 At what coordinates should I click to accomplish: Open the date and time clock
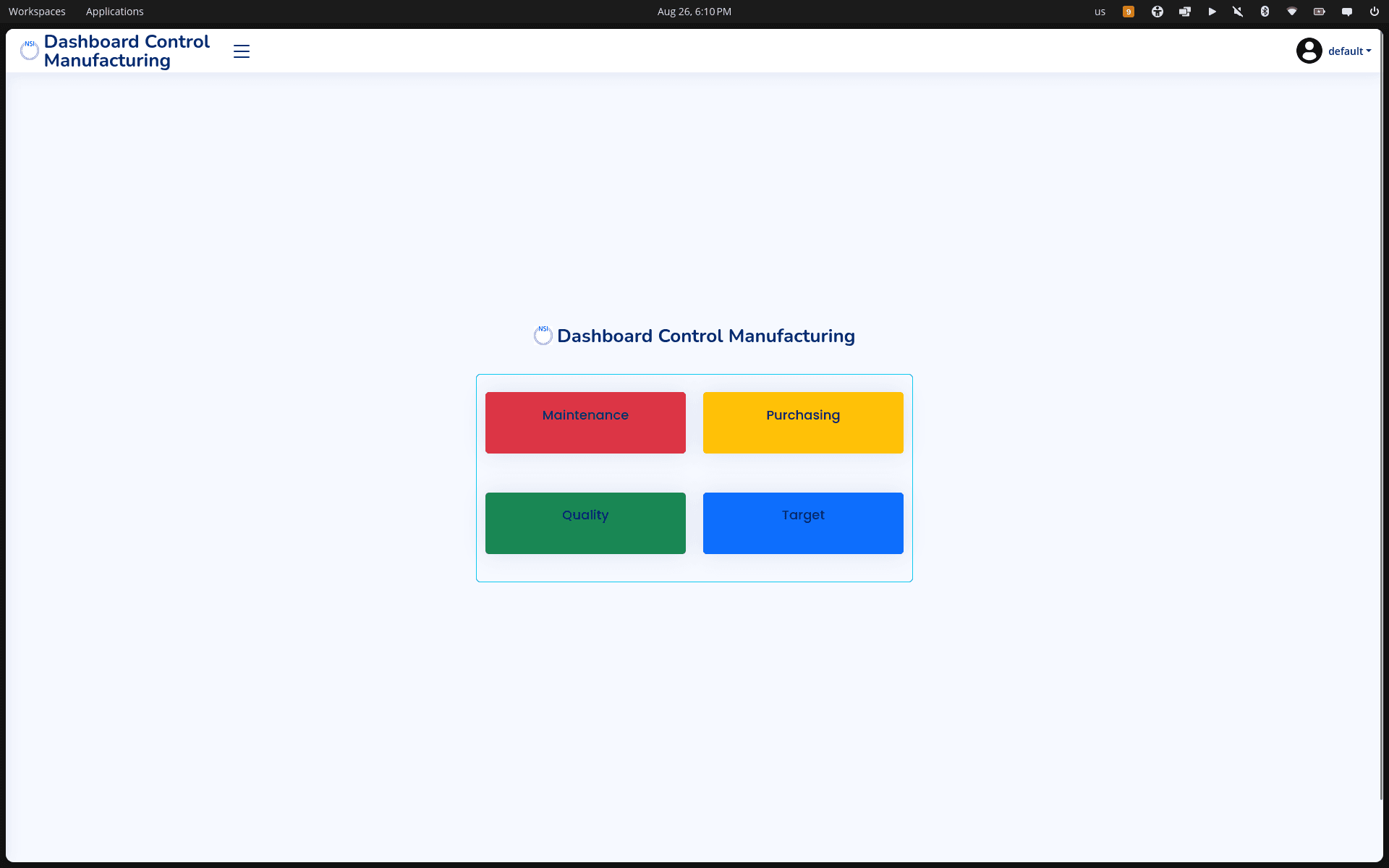(x=694, y=12)
